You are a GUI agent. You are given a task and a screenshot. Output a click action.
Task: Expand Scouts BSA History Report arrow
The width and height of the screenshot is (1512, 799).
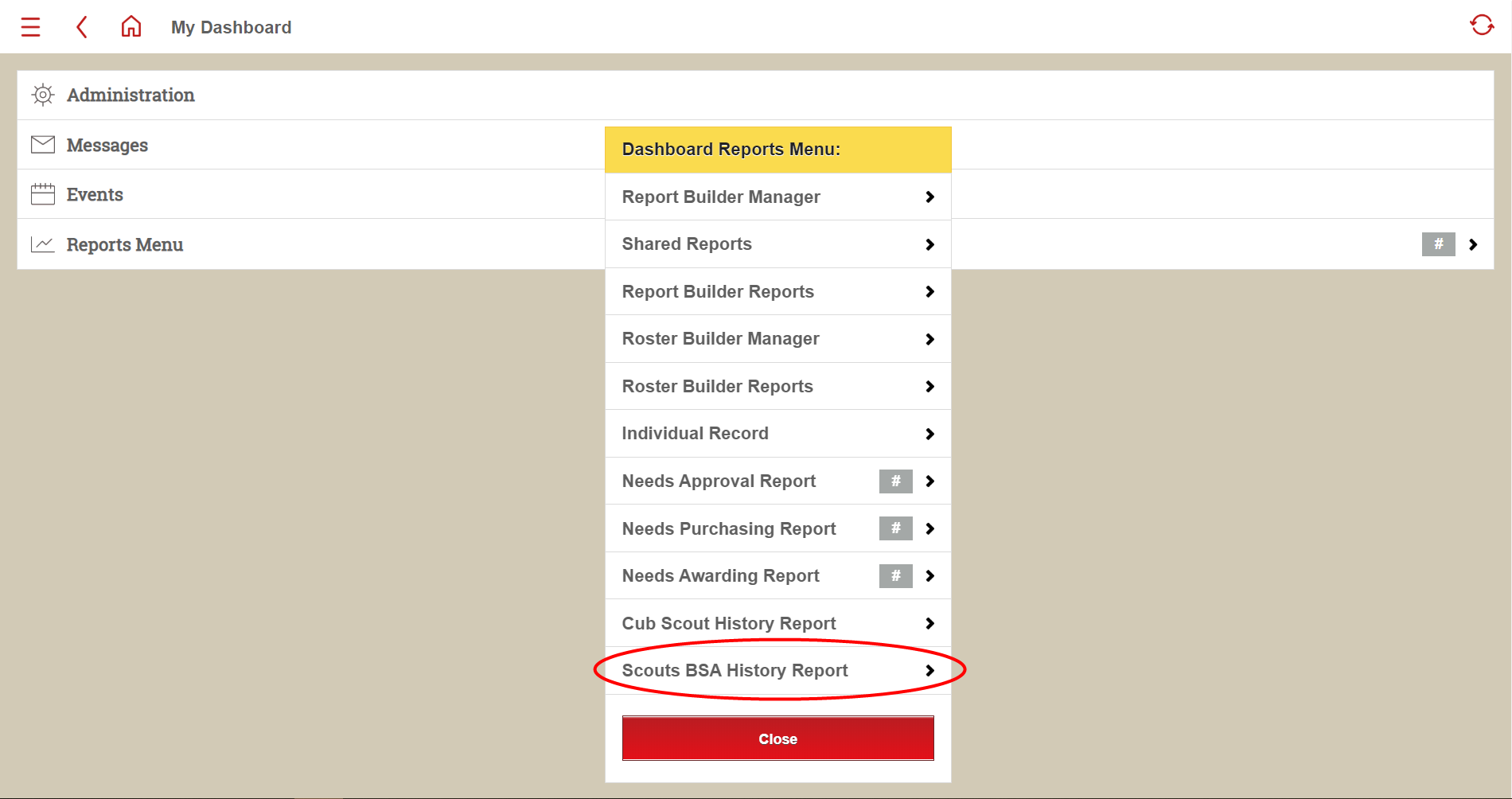[x=929, y=671]
